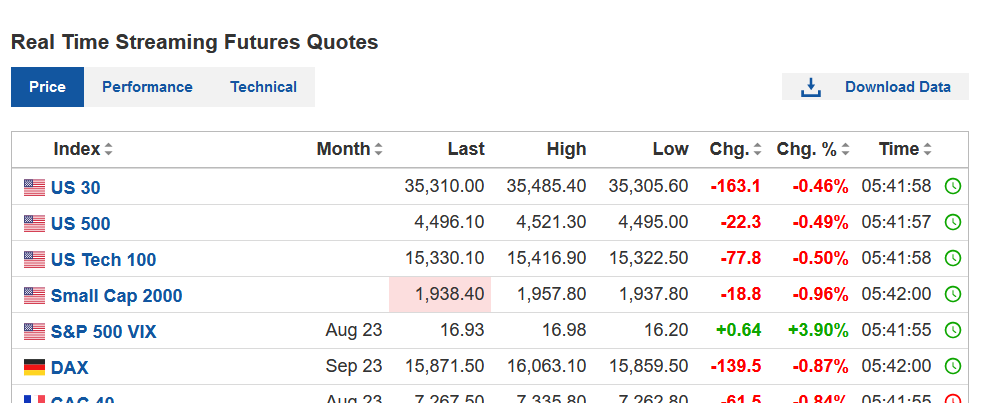Click the clock icon in US Tech 100 row
The width and height of the screenshot is (1000, 403).
click(953, 259)
